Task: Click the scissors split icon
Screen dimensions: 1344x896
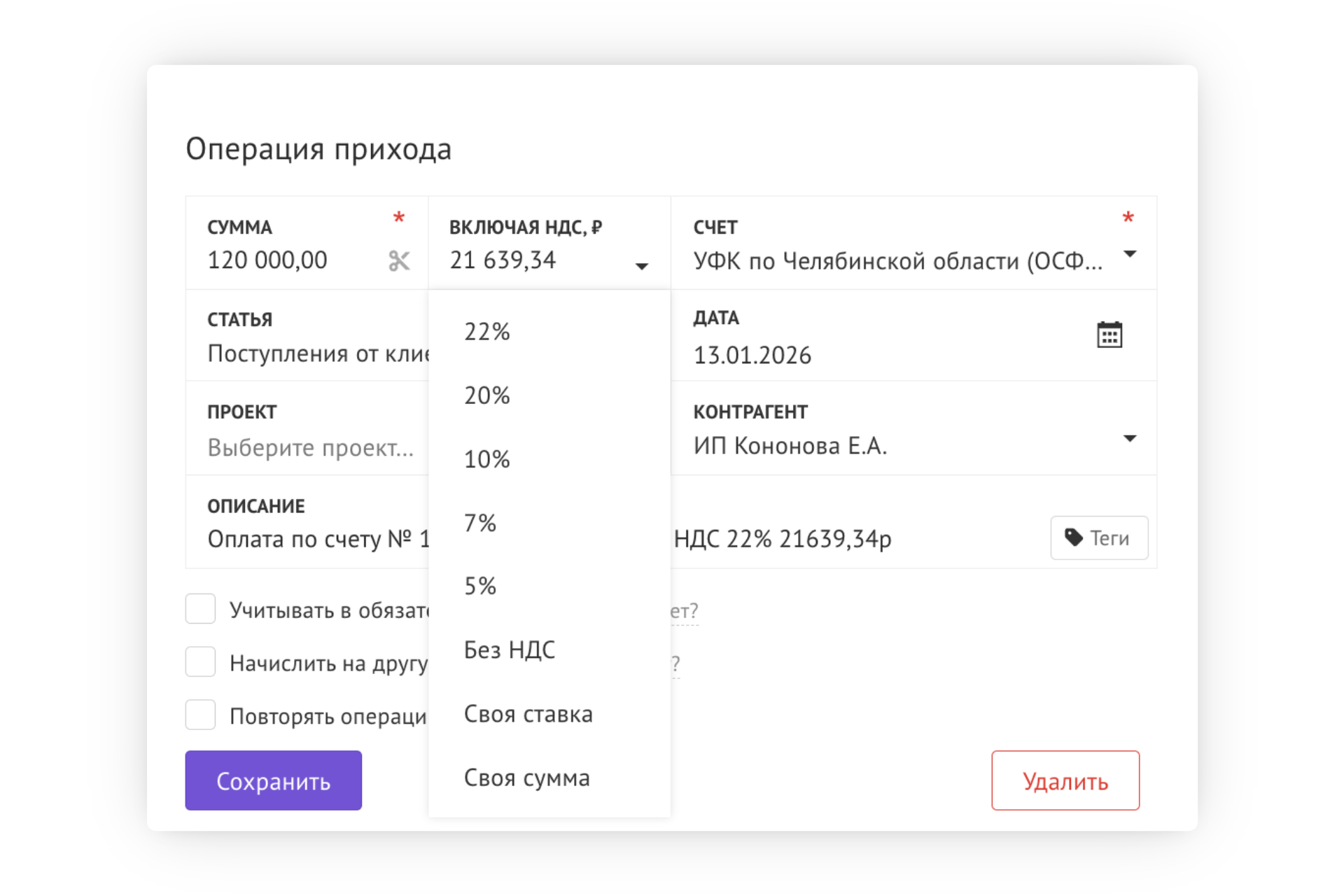Action: pyautogui.click(x=399, y=261)
